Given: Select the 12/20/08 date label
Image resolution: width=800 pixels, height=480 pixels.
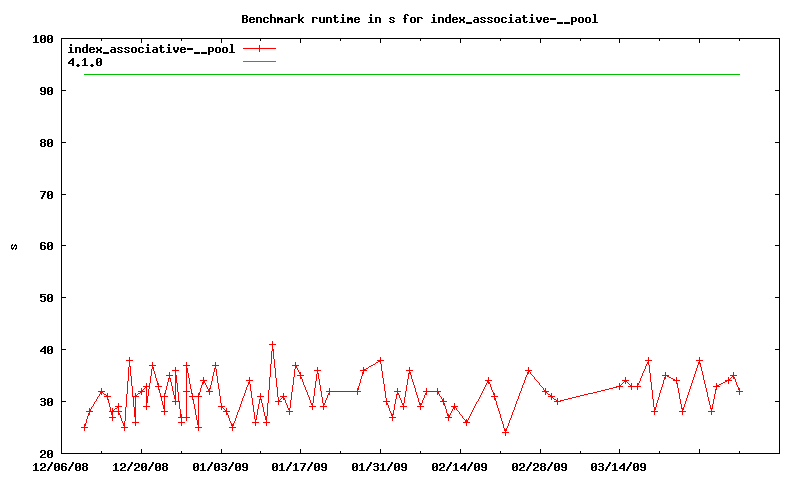Looking at the screenshot, I should 141,466.
